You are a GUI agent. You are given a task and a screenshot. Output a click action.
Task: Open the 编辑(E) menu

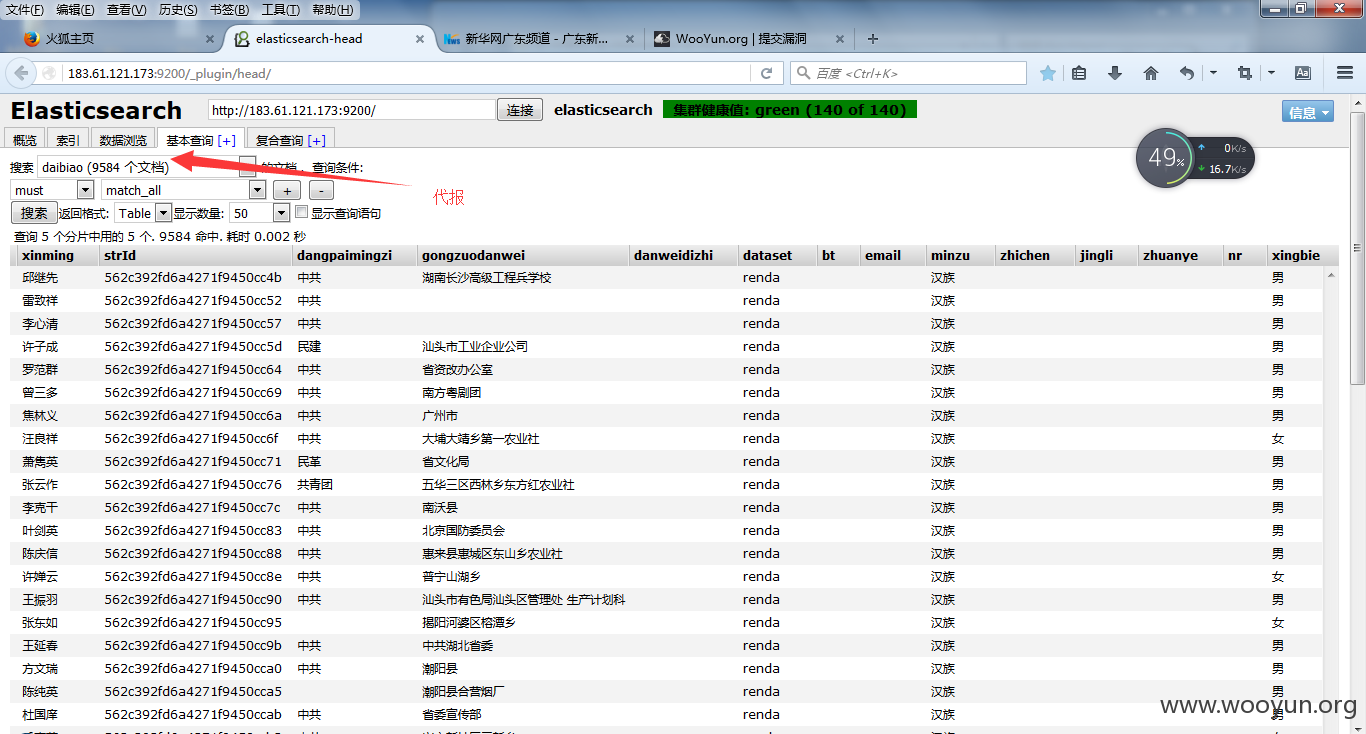(x=75, y=10)
